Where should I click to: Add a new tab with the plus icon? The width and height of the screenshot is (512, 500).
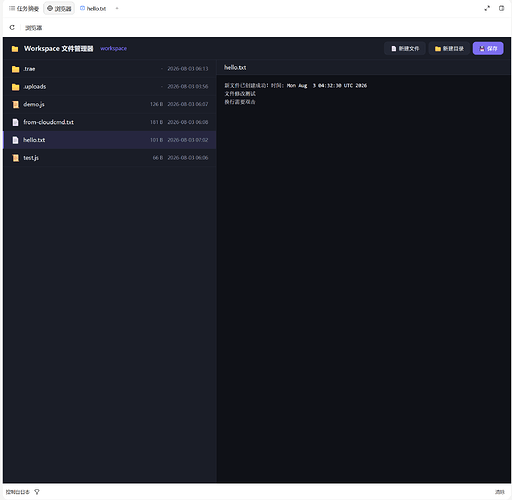click(x=117, y=8)
